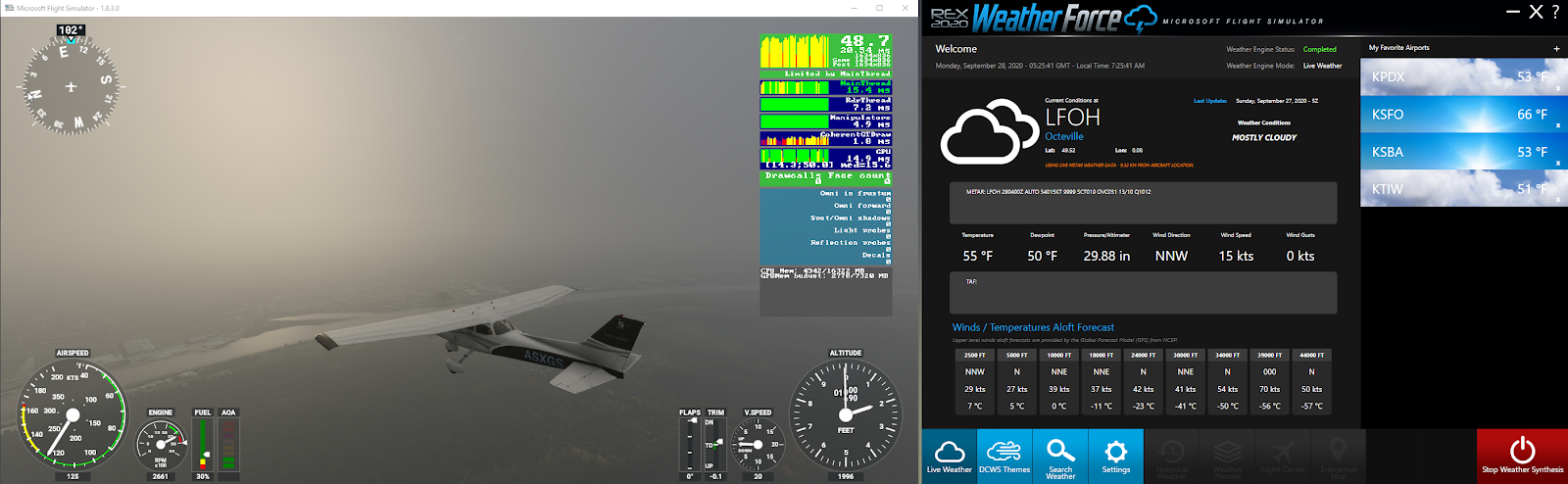
Task: Select the 2500 FT winds aloft column
Action: [x=975, y=380]
